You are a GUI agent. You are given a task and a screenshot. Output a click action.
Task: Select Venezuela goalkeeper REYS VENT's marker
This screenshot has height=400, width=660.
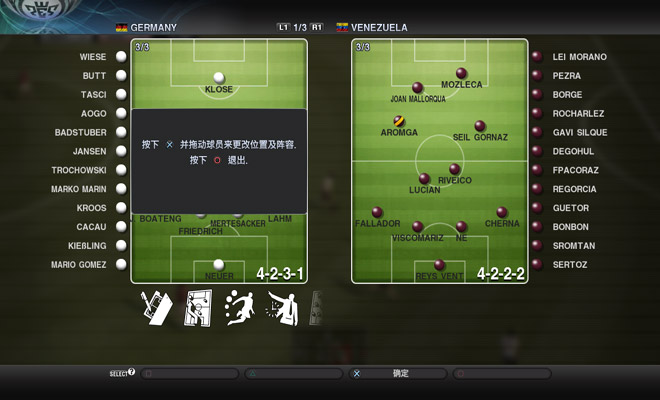tap(439, 265)
